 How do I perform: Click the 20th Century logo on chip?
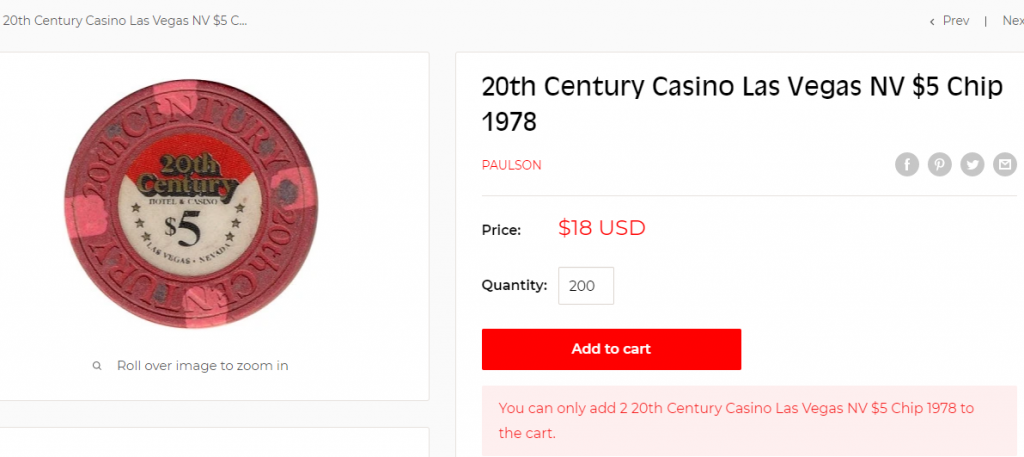[x=183, y=175]
